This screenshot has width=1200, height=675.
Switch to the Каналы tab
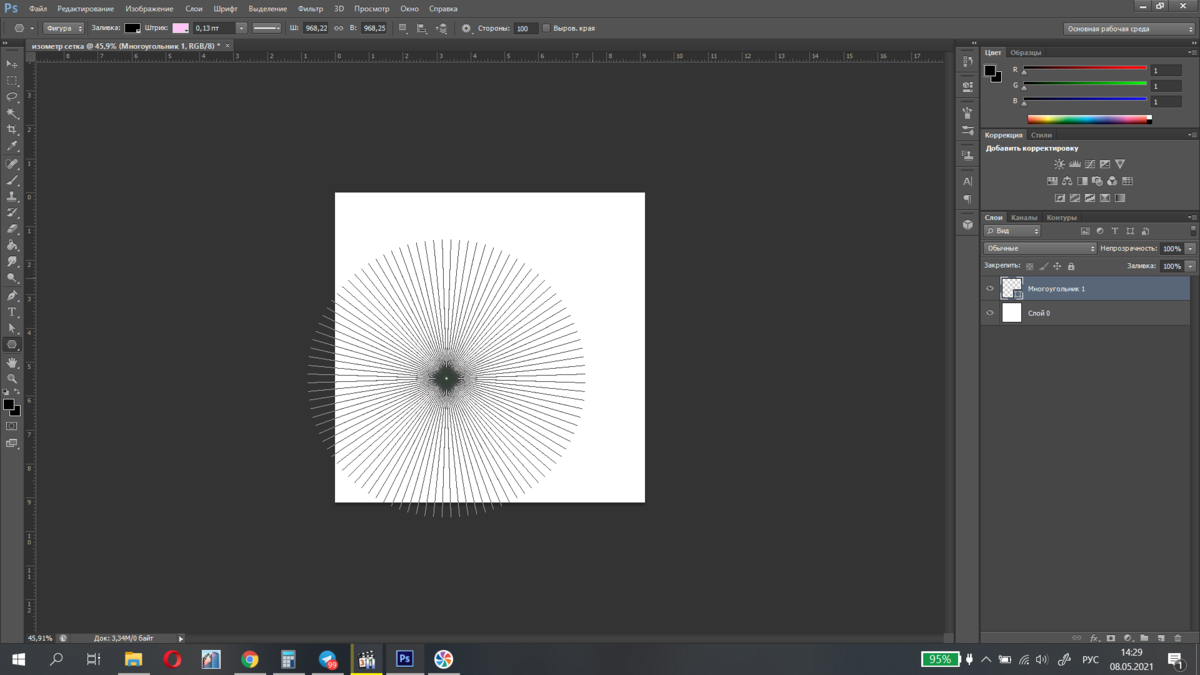(x=1024, y=217)
